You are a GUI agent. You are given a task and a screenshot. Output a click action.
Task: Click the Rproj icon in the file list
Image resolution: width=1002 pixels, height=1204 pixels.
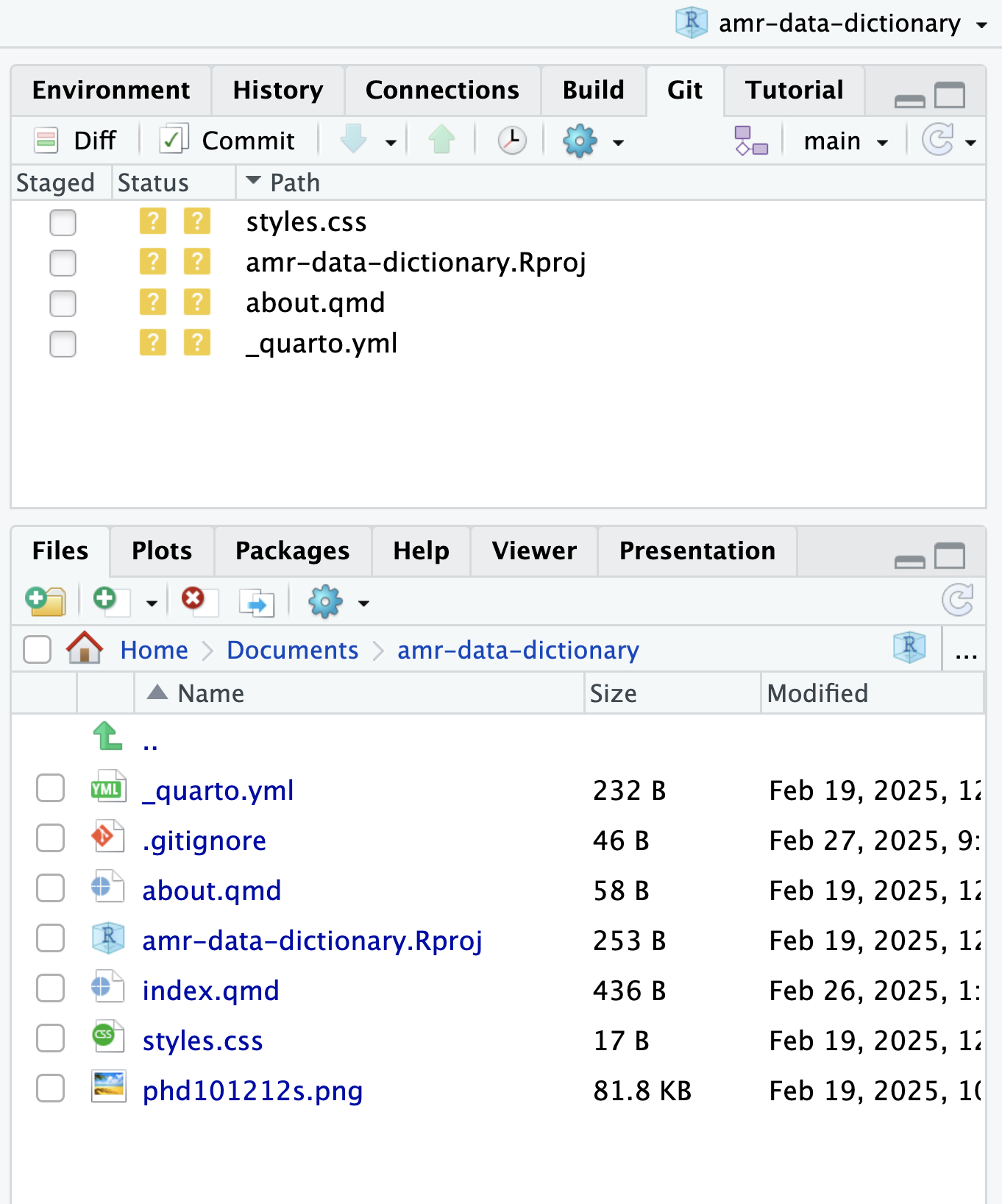coord(108,937)
